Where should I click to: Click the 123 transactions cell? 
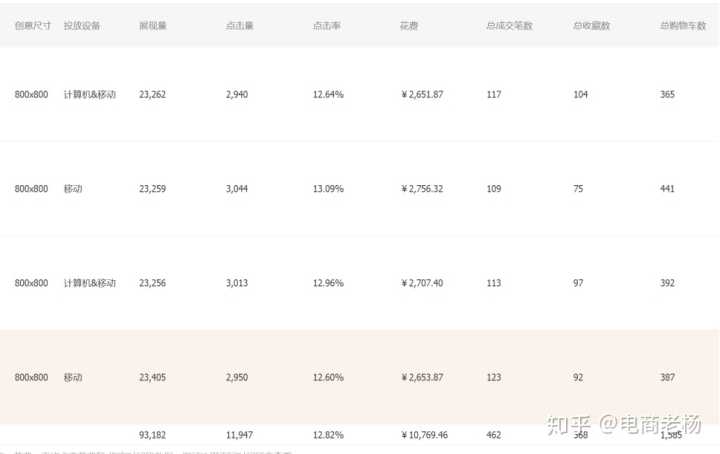pos(493,377)
